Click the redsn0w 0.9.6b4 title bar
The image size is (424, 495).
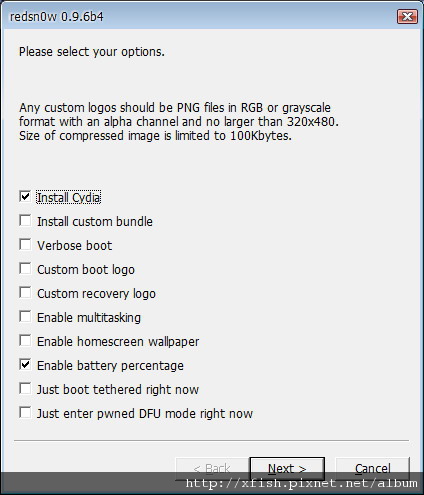pyautogui.click(x=200, y=16)
